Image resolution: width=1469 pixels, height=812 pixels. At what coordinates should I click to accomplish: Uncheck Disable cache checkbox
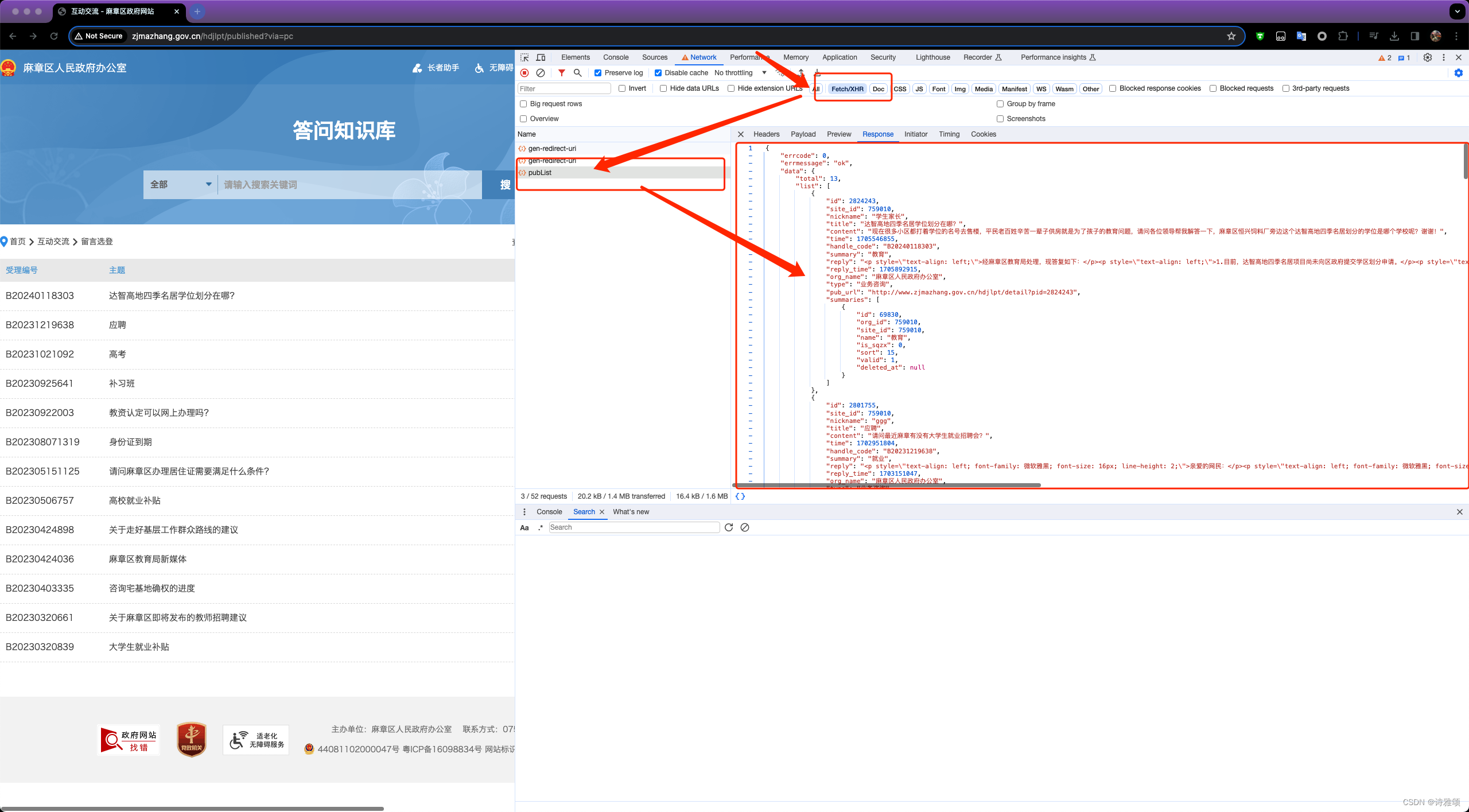pyautogui.click(x=658, y=73)
